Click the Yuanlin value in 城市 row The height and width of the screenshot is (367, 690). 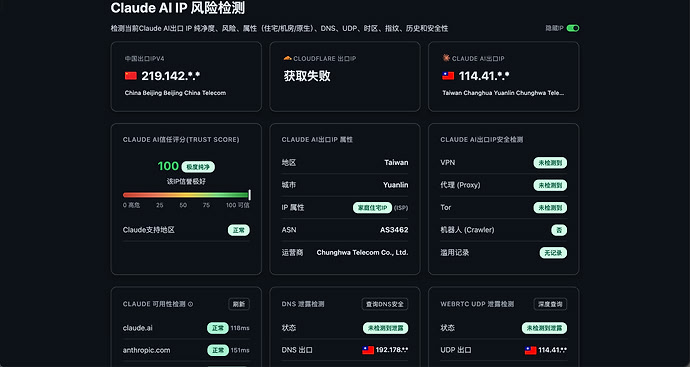(x=396, y=185)
